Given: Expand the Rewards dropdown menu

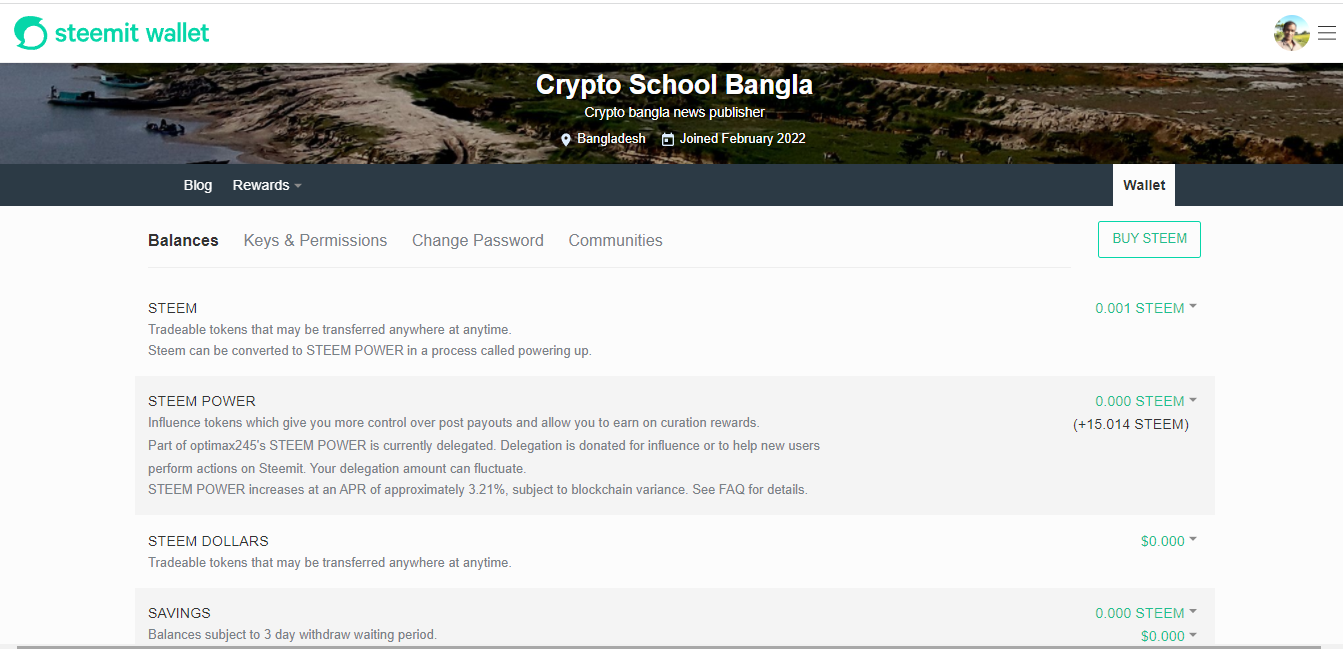Looking at the screenshot, I should click(x=267, y=185).
